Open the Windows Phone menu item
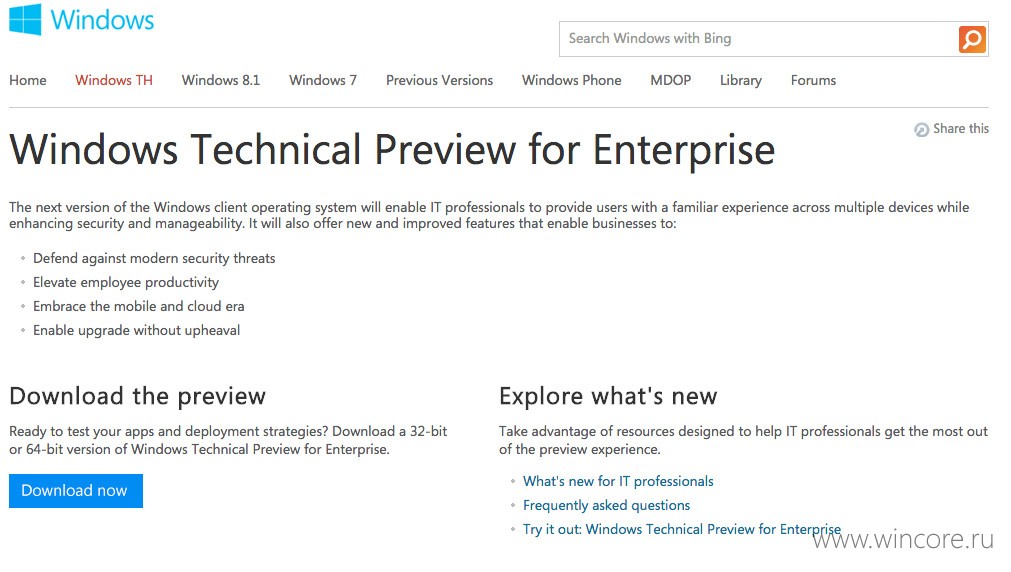 pos(571,81)
